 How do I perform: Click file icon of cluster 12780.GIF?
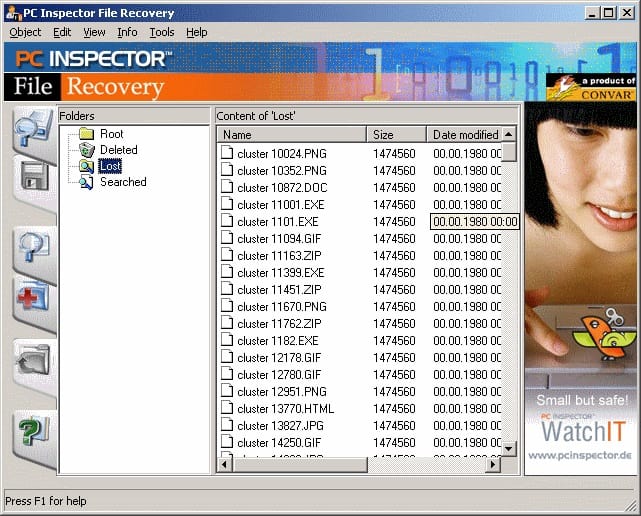coord(227,375)
